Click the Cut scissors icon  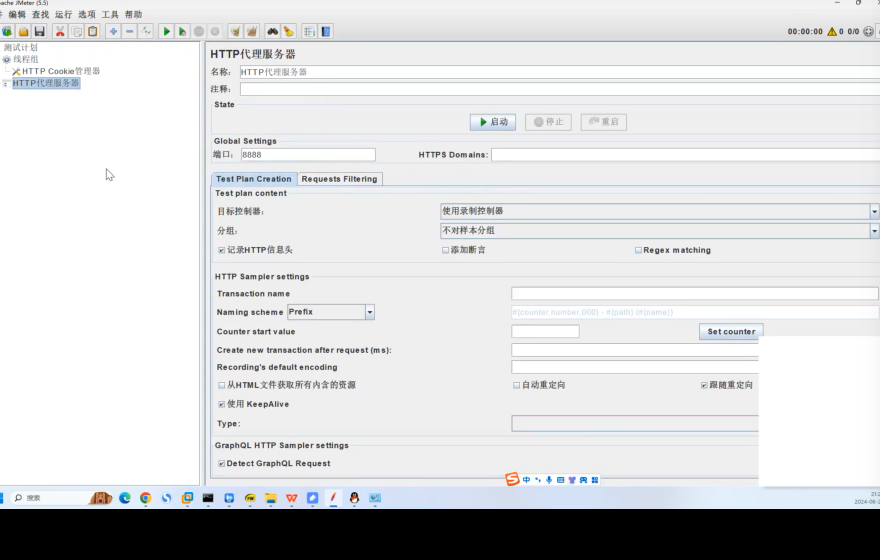60,31
